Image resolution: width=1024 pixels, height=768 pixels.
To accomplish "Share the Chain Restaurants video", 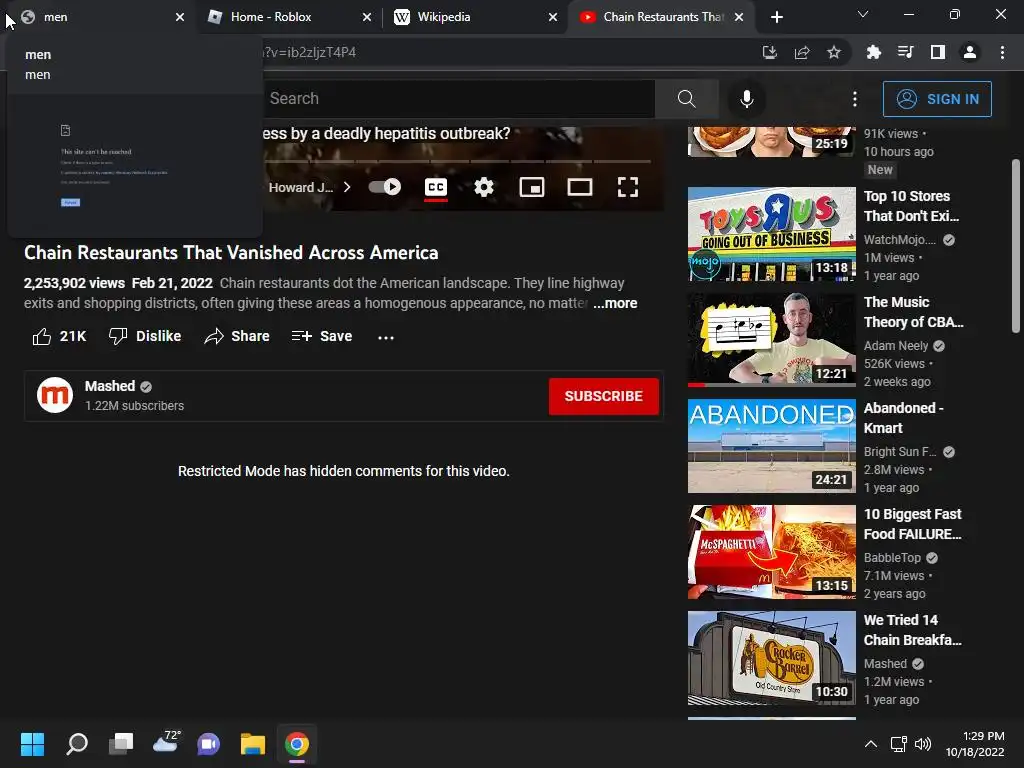I will 236,336.
